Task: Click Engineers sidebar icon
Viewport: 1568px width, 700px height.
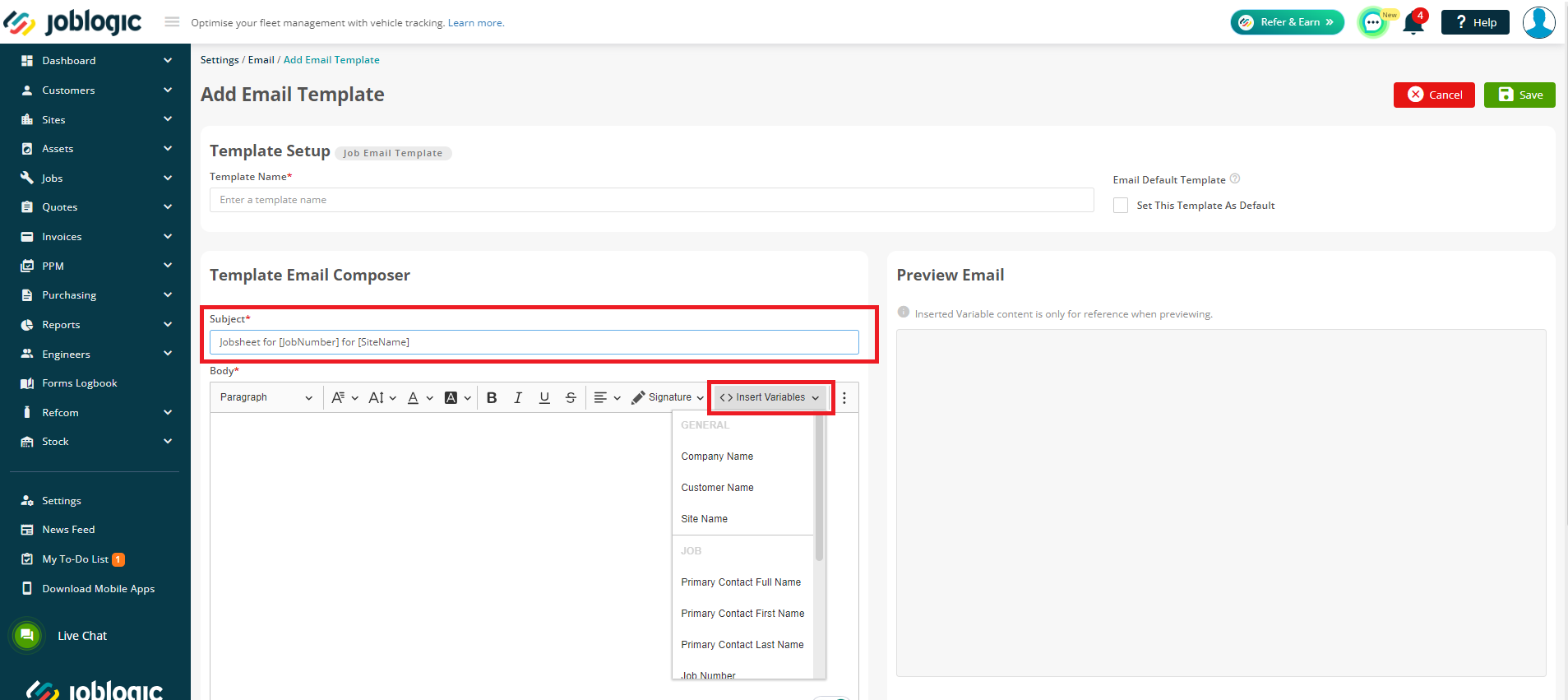Action: (x=27, y=355)
